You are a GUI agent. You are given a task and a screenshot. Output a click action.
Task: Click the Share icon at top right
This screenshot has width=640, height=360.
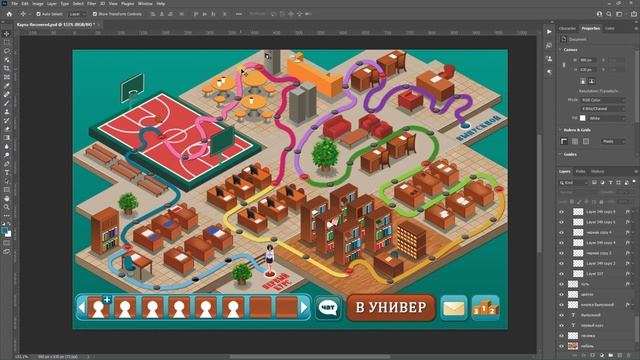click(x=634, y=14)
